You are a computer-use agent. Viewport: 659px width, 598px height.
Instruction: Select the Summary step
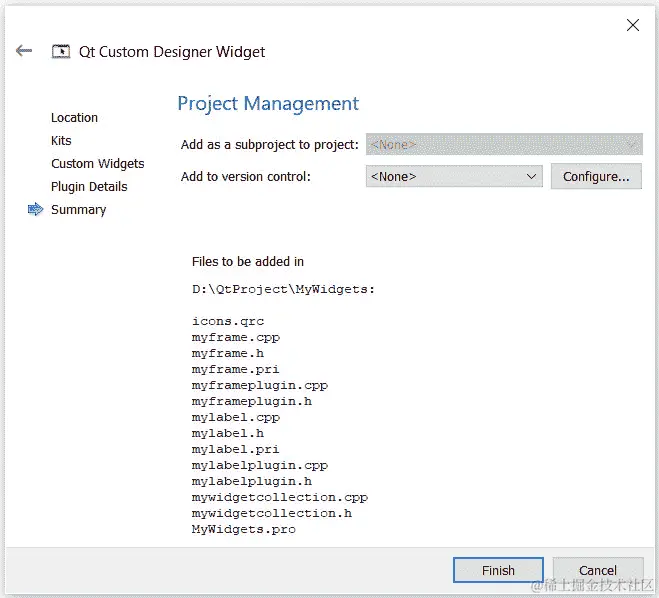tap(79, 210)
